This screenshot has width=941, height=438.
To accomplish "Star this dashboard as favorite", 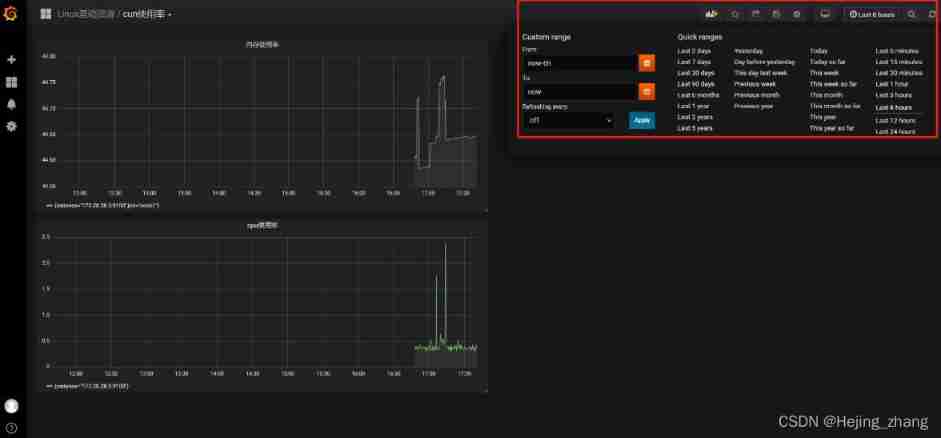I will tap(736, 14).
